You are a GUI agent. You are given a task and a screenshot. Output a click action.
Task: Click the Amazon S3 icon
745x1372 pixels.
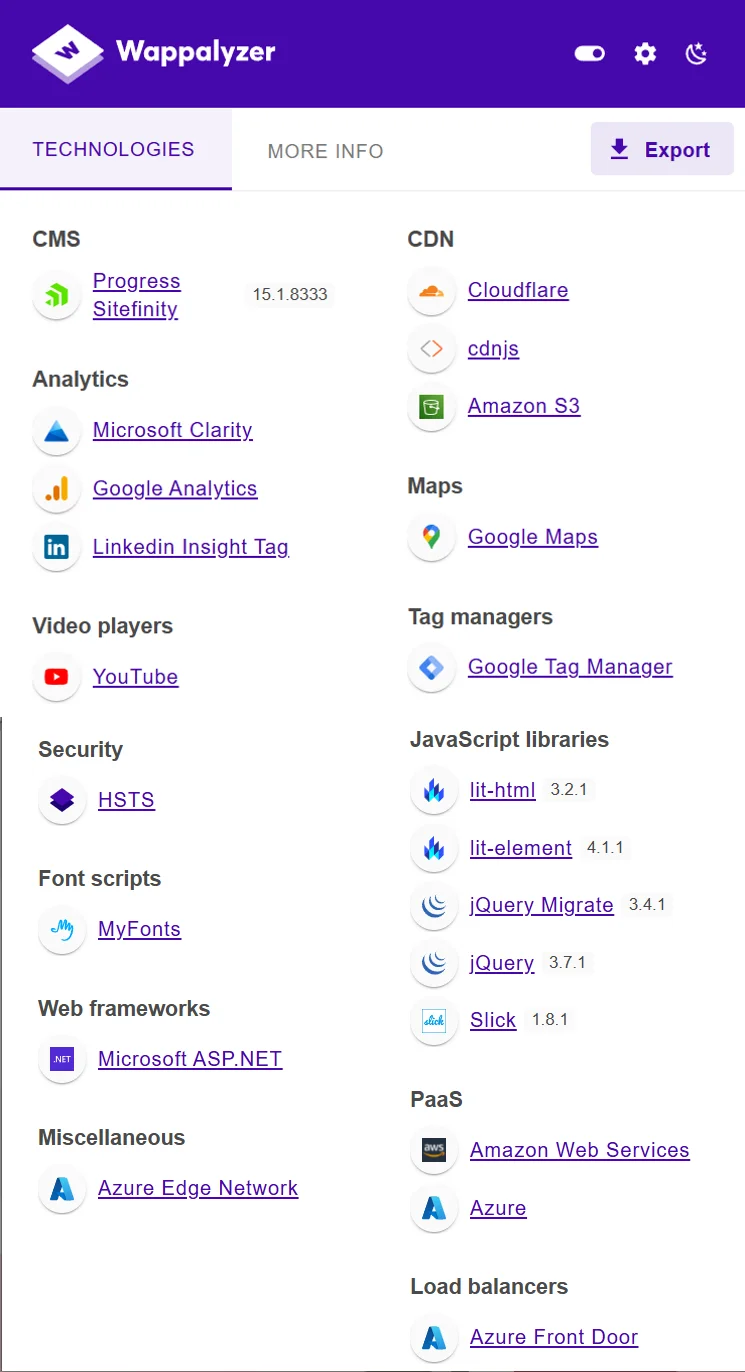pos(432,406)
